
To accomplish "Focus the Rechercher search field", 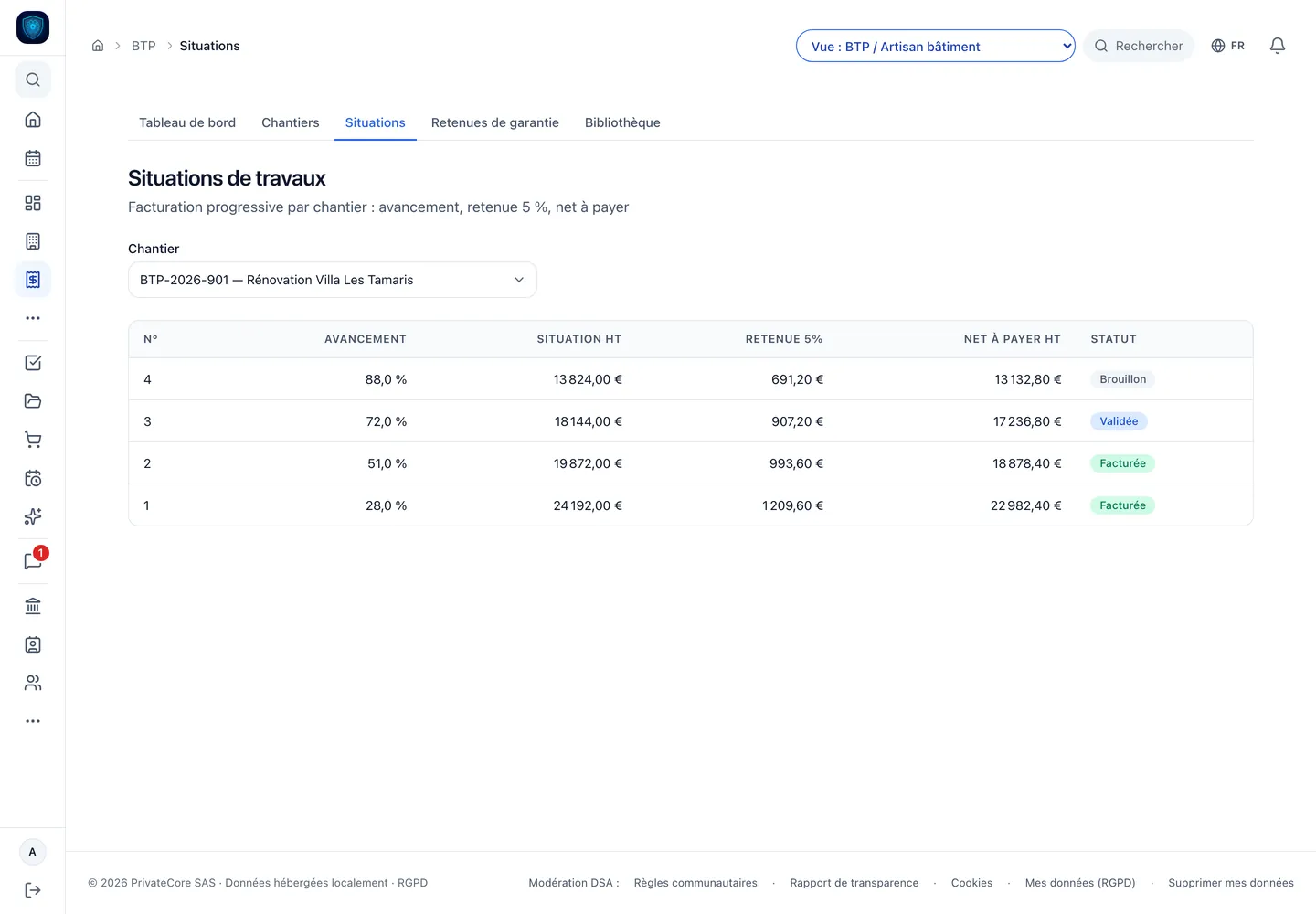I will pos(1139,46).
